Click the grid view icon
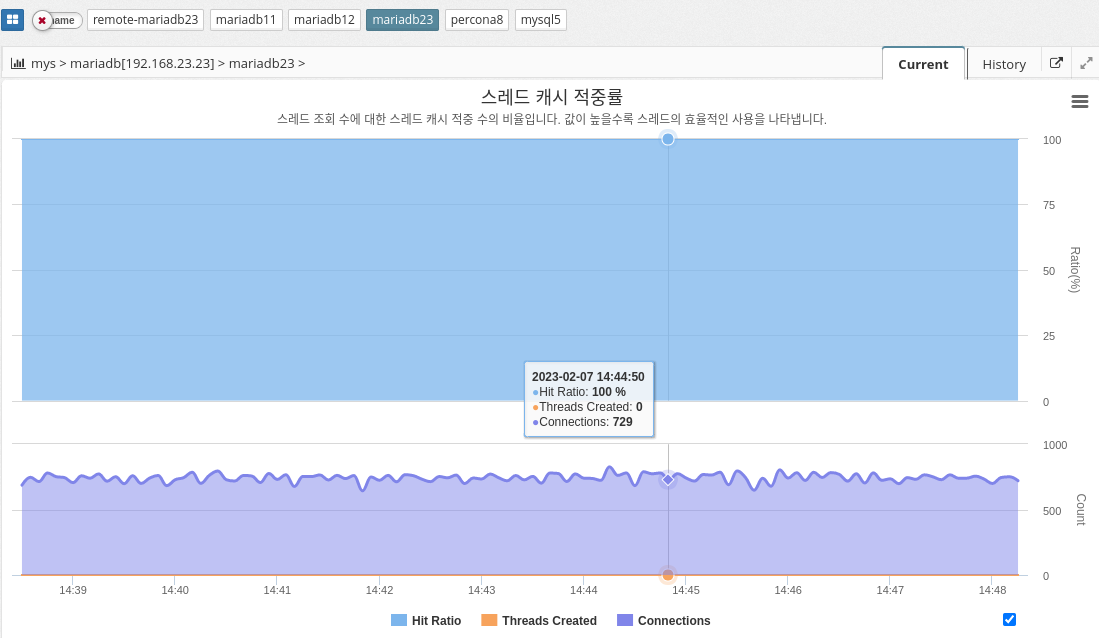This screenshot has height=638, width=1099. tap(12, 20)
